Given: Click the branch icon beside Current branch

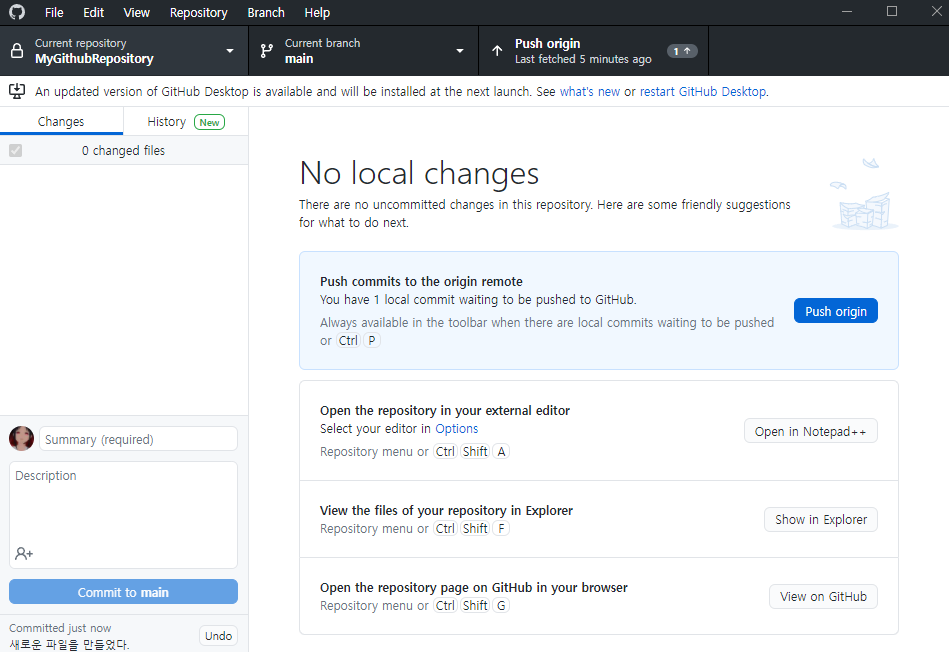Looking at the screenshot, I should tap(266, 51).
